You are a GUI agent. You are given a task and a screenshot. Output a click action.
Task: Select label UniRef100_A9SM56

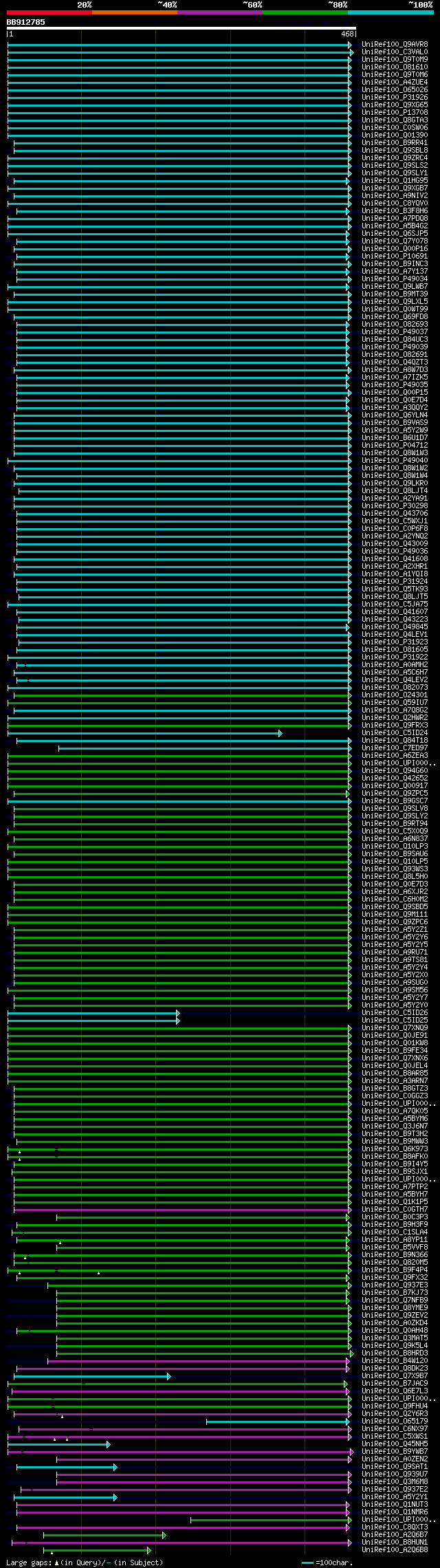(x=395, y=990)
